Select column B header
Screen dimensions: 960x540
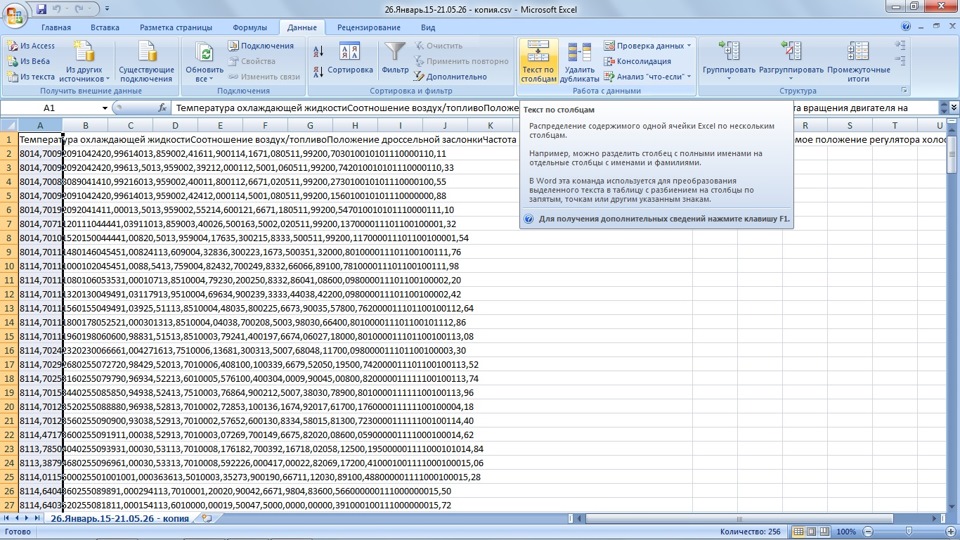pos(85,126)
